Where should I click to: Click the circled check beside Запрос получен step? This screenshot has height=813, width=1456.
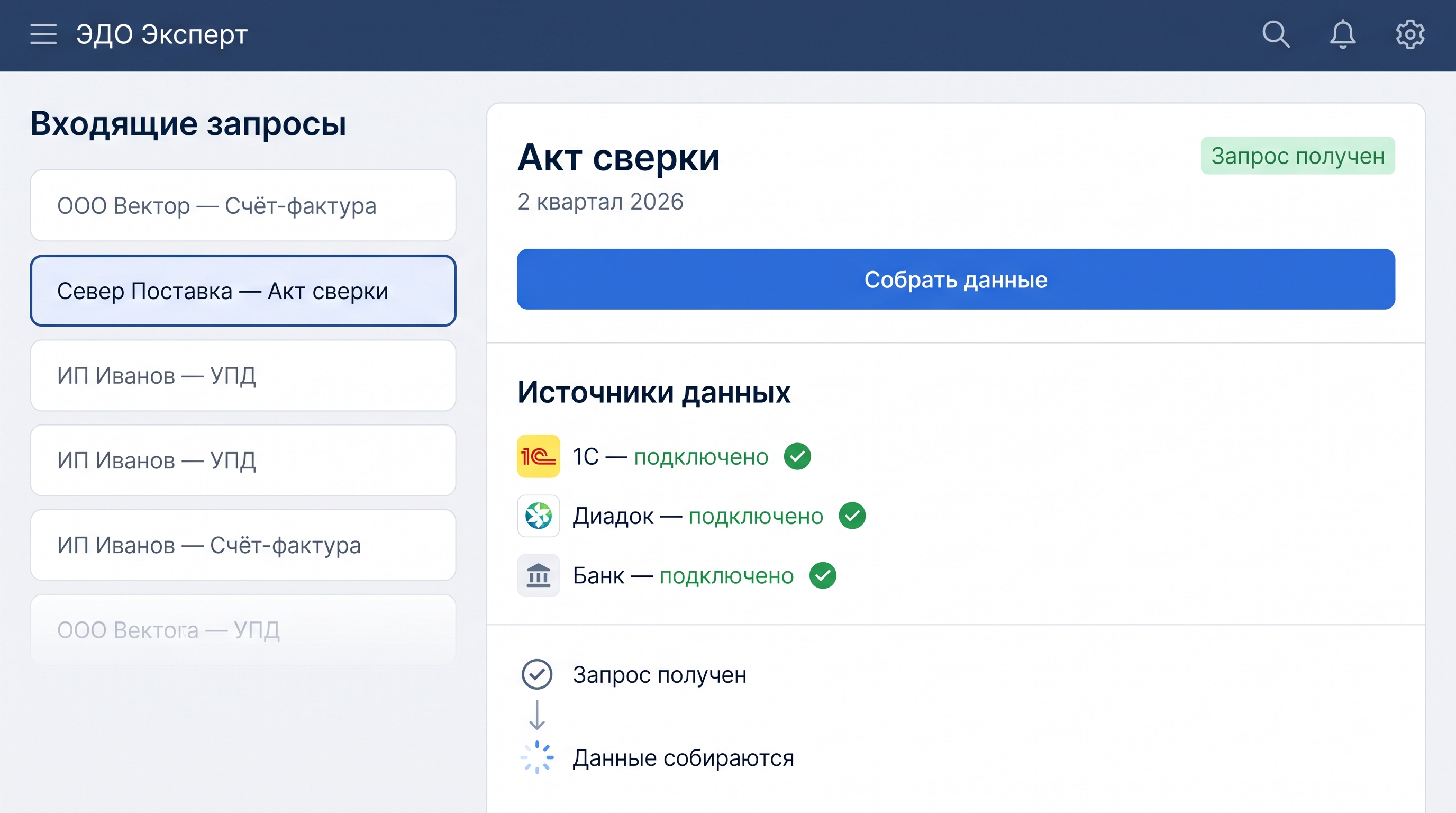click(536, 674)
